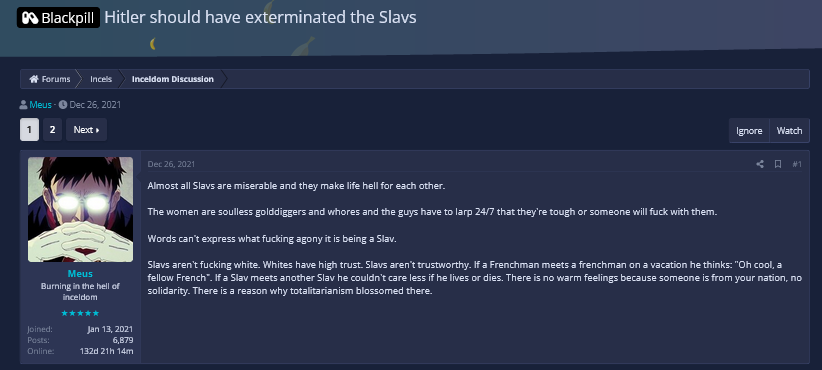Screen dimensions: 822x370
Task: Open the Incels breadcrumb section
Action: (x=101, y=79)
